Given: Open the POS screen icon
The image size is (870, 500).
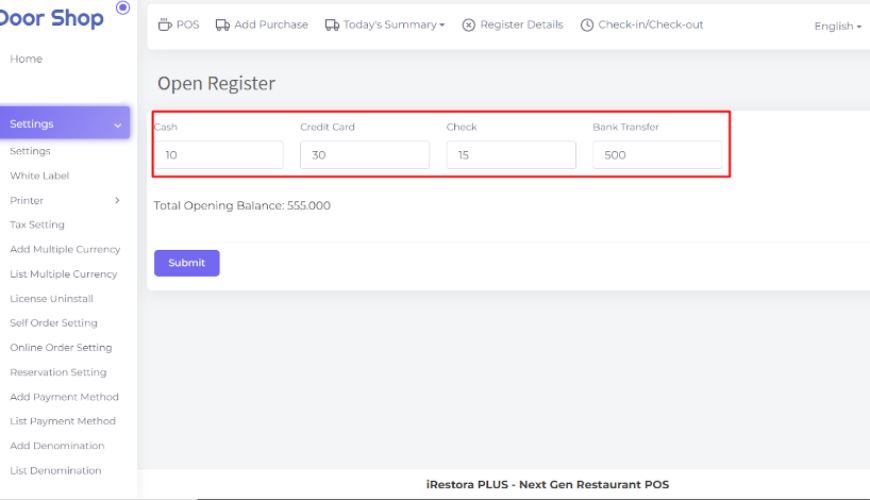Looking at the screenshot, I should point(166,25).
